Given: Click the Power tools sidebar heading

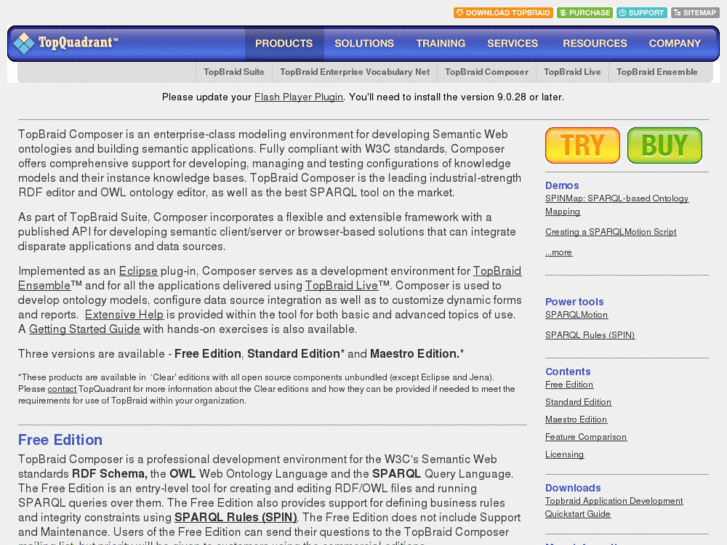Looking at the screenshot, I should [574, 302].
